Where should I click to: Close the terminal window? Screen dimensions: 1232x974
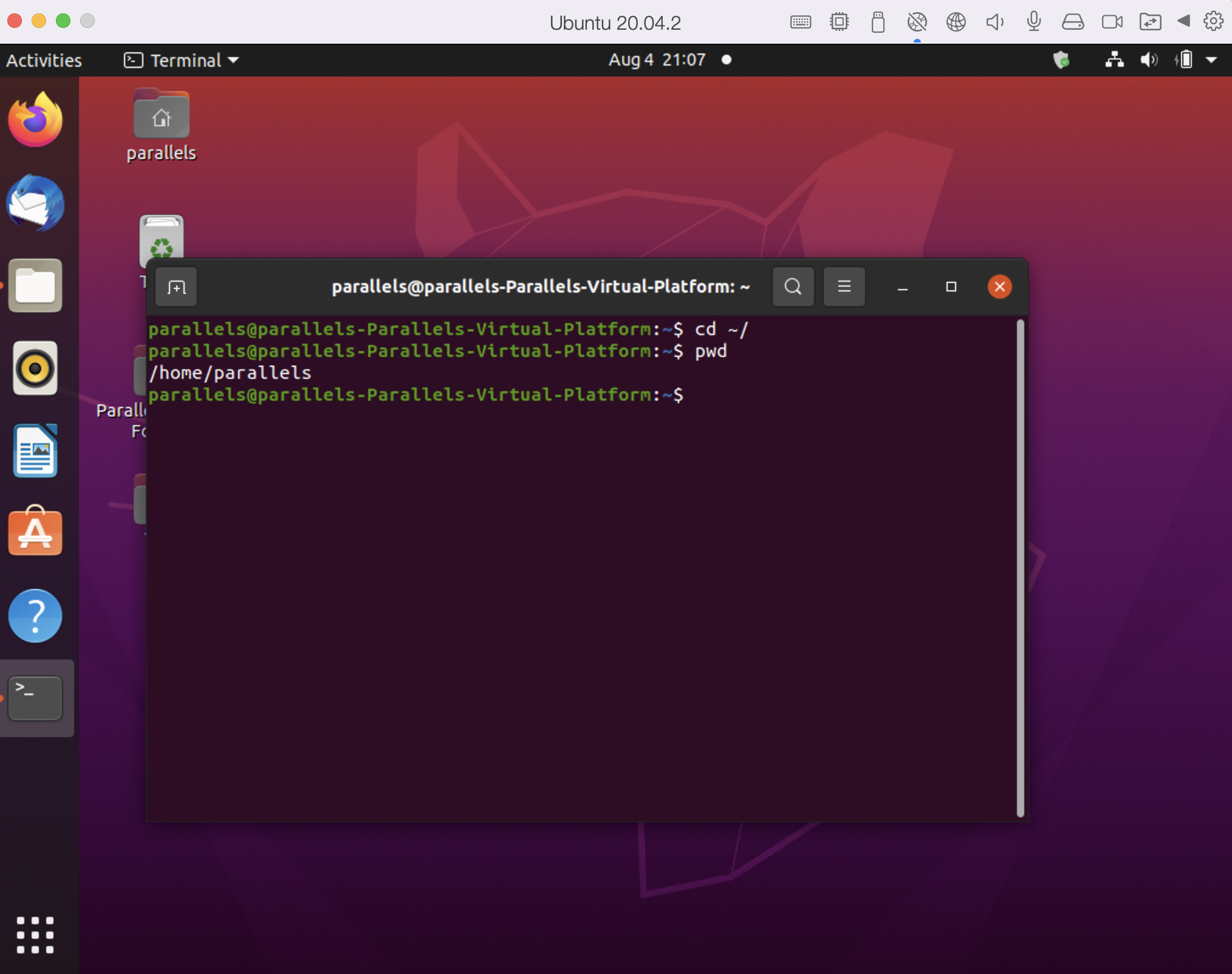coord(999,287)
